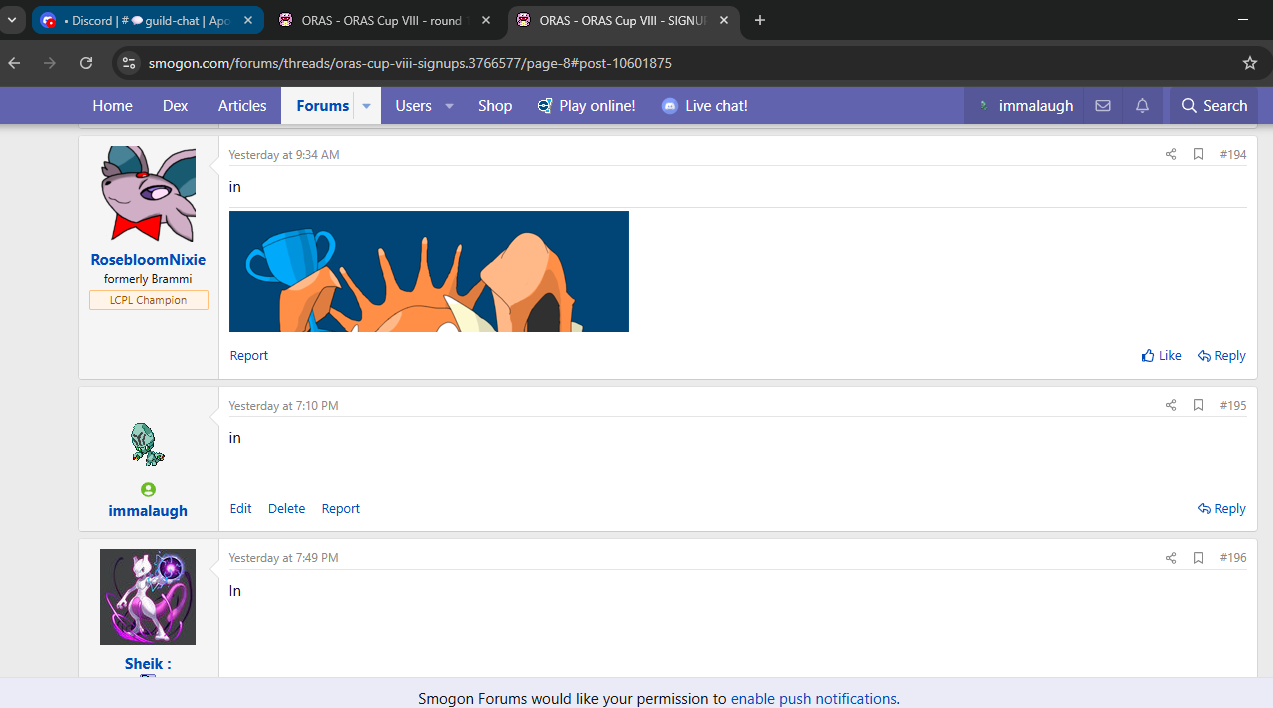Expand the Users dropdown arrow
Image resolution: width=1273 pixels, height=708 pixels.
point(449,105)
